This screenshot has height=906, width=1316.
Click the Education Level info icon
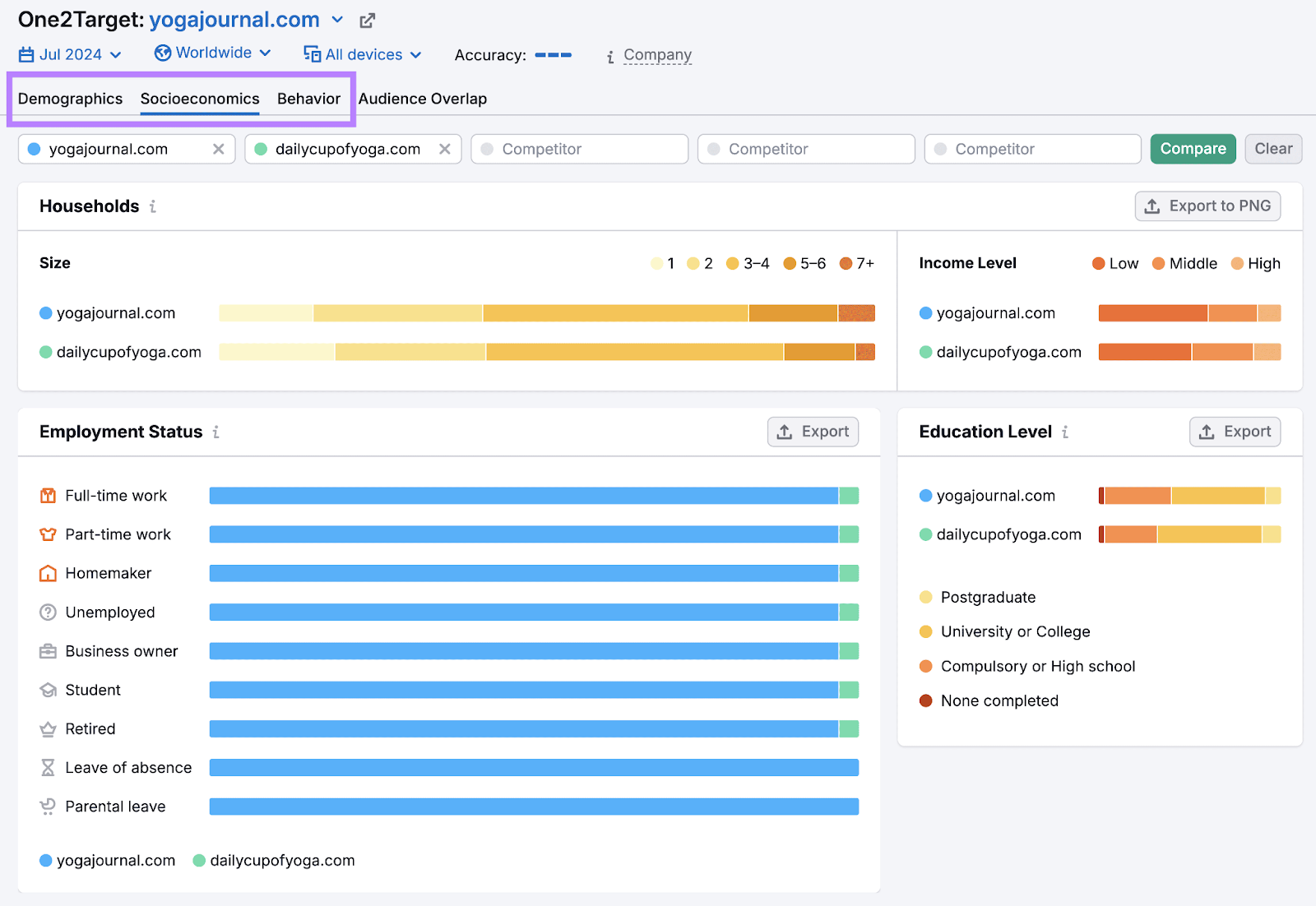1065,432
